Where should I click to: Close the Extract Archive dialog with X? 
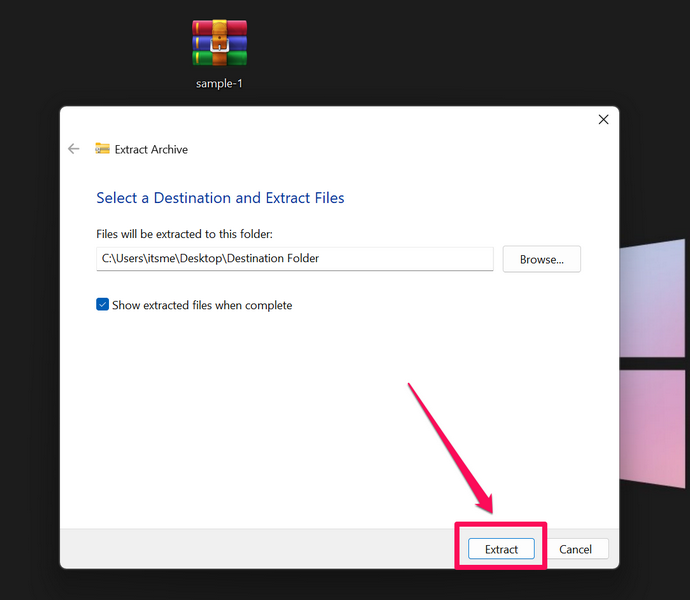pyautogui.click(x=603, y=120)
